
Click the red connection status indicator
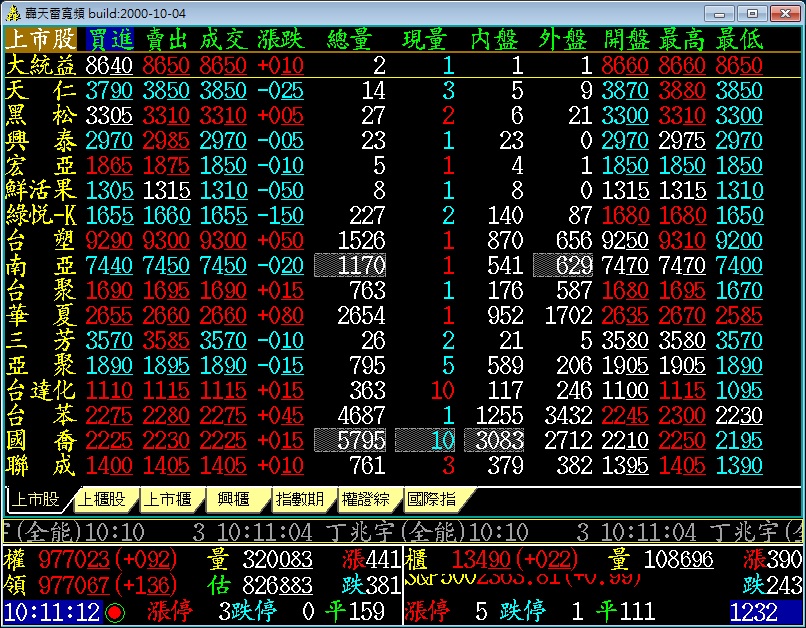[115, 612]
